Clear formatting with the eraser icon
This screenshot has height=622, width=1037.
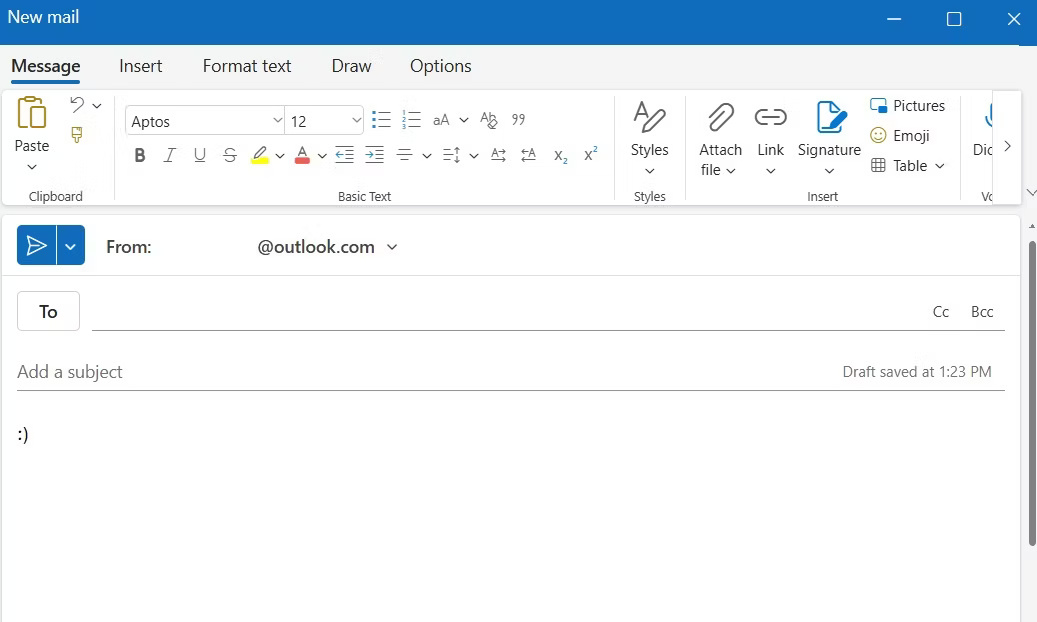tap(489, 120)
